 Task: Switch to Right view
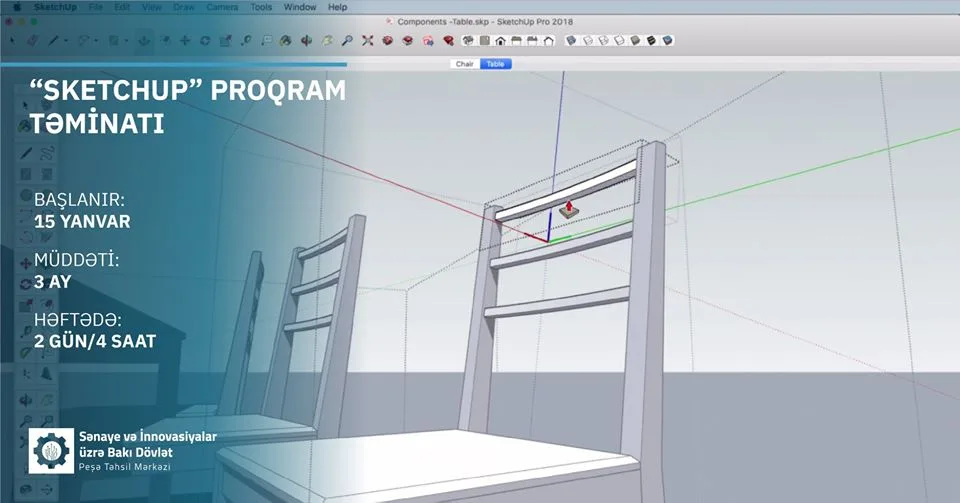coord(516,41)
